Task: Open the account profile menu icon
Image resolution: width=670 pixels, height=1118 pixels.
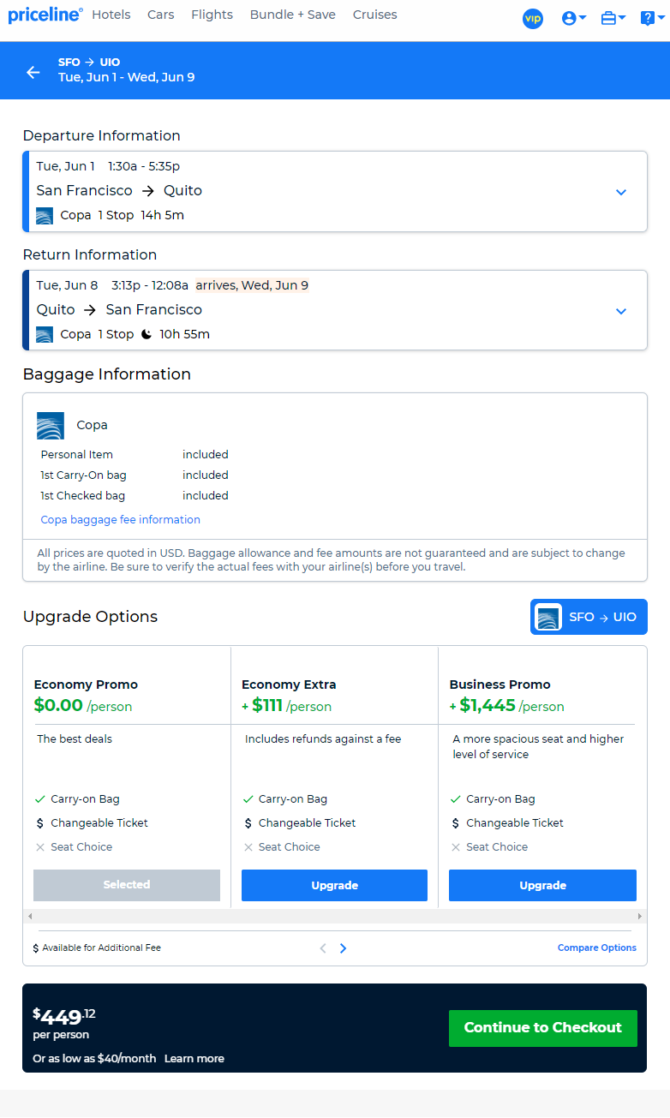Action: click(x=574, y=19)
